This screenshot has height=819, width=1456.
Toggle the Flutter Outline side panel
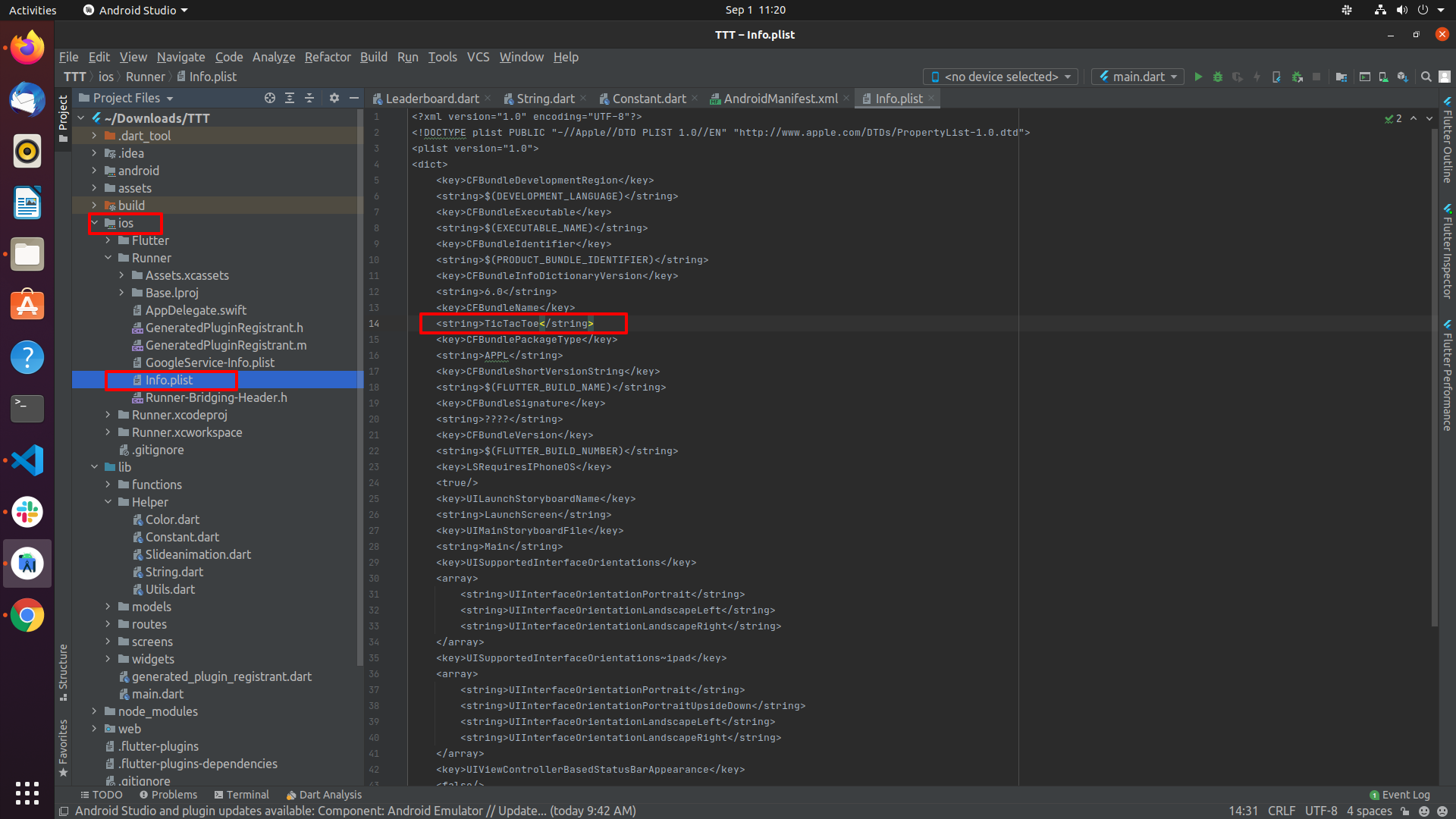1448,140
